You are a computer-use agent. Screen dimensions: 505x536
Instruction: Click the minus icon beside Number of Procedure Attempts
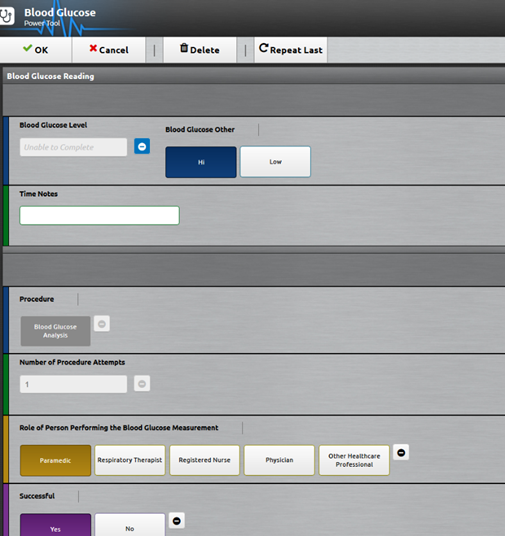[x=142, y=384]
